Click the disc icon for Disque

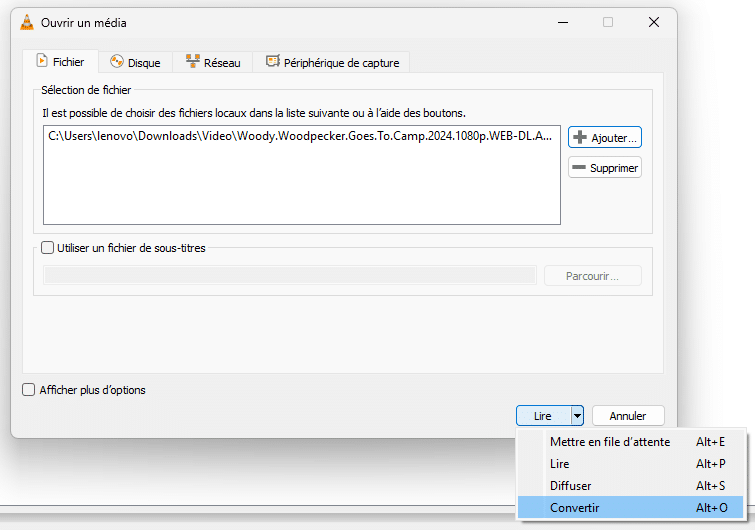tap(117, 62)
